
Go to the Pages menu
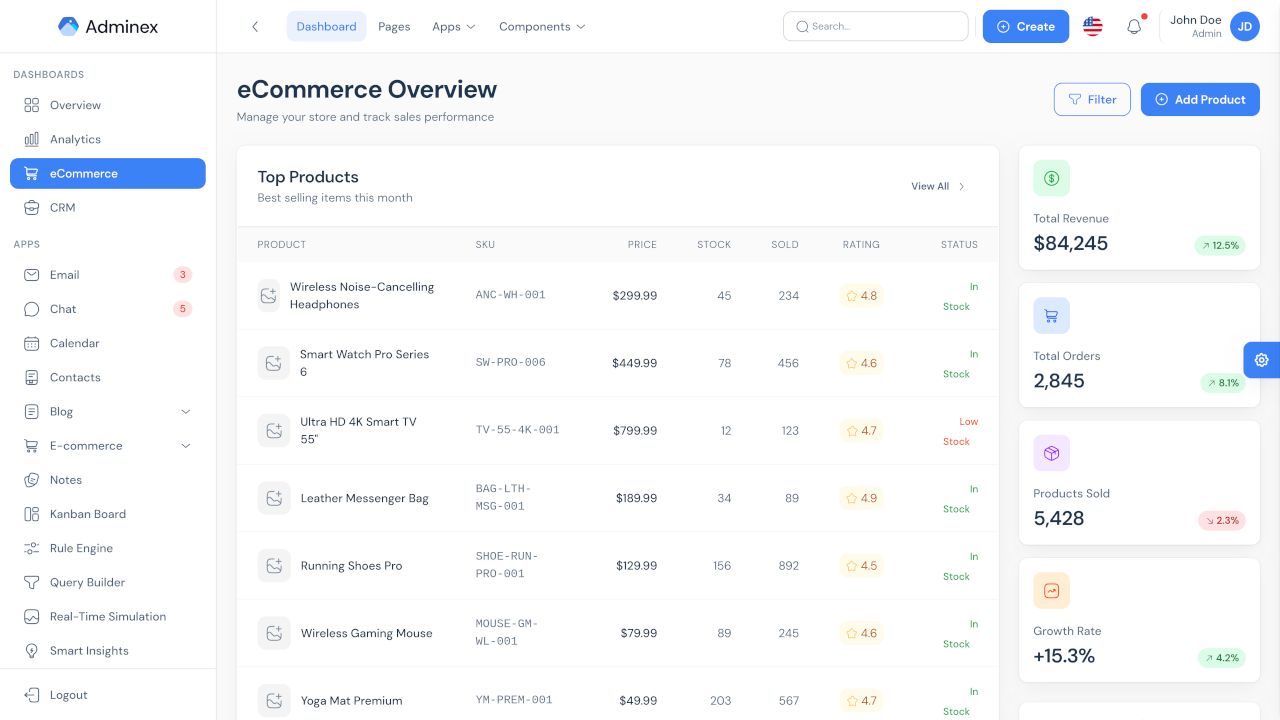click(394, 27)
